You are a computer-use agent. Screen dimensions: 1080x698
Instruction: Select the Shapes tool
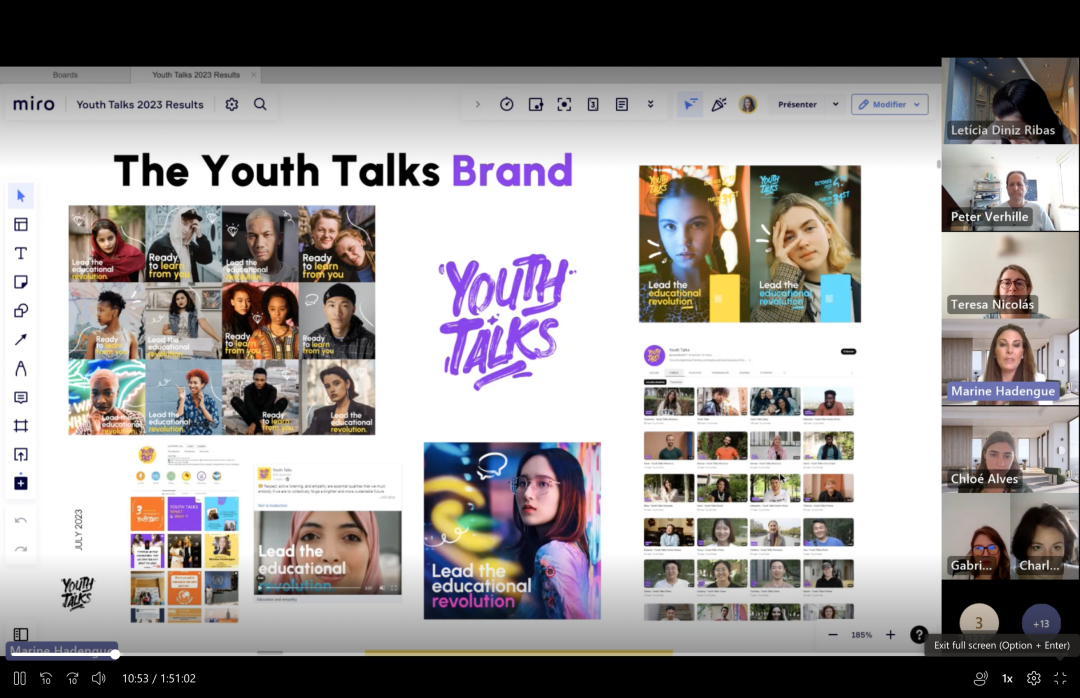(21, 311)
